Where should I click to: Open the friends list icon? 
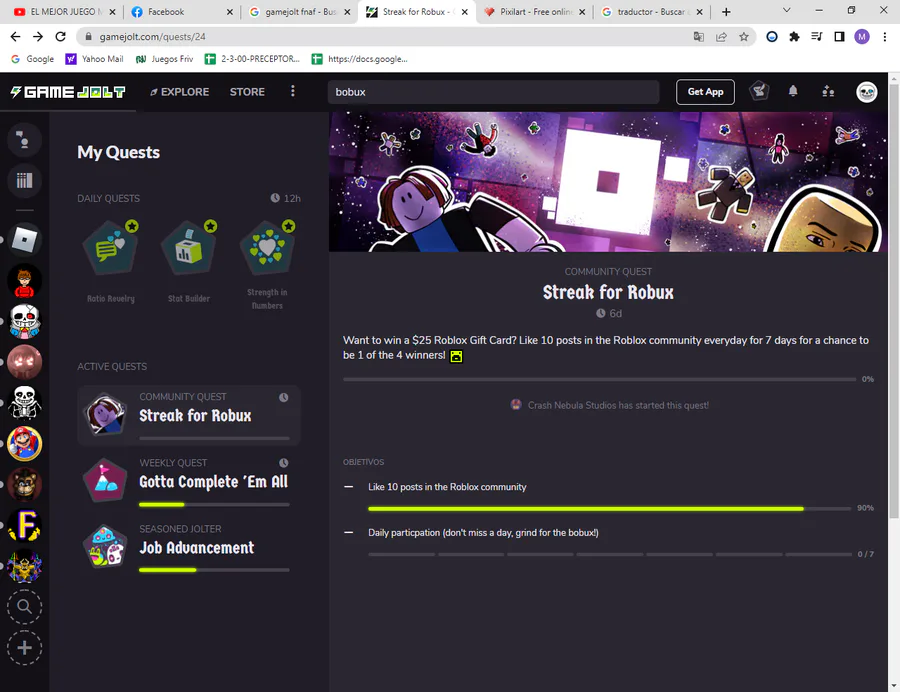pos(828,91)
